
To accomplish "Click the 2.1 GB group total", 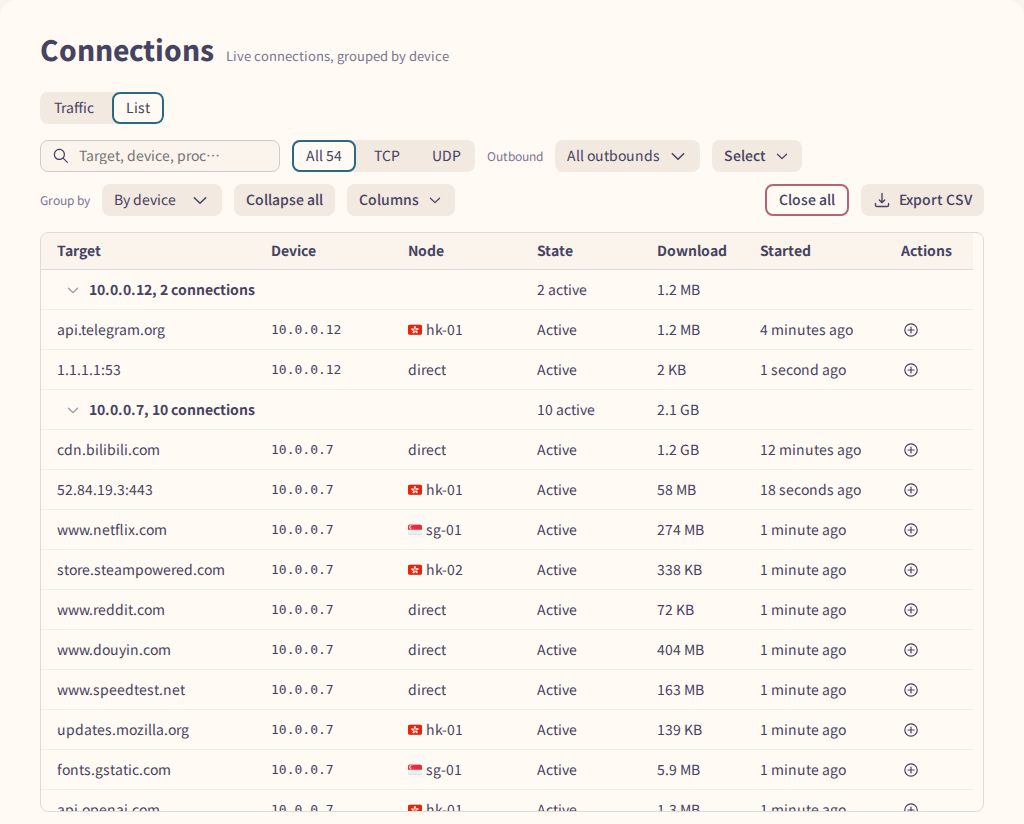I will (678, 410).
